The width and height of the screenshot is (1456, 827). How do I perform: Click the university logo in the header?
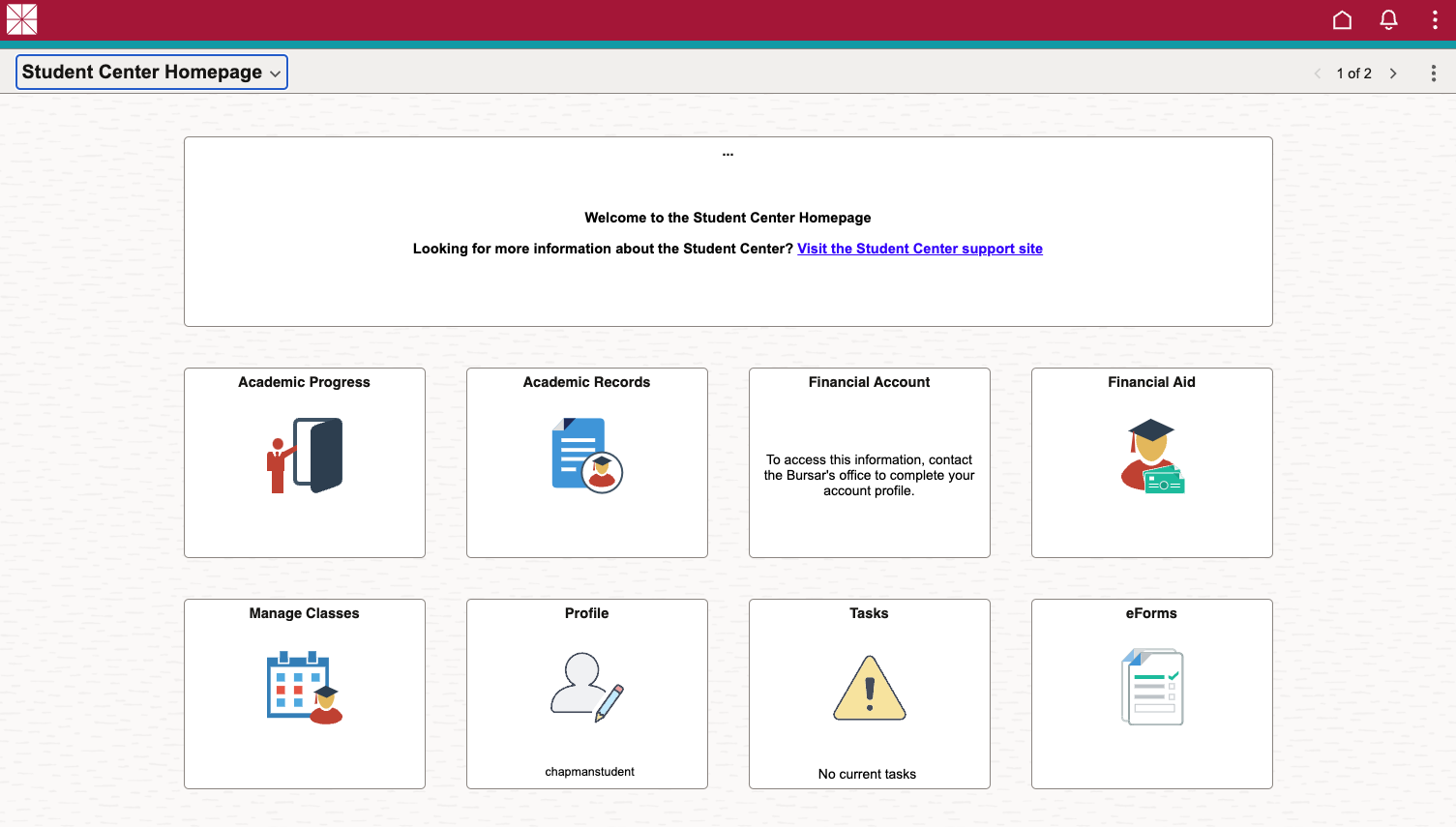tap(21, 19)
